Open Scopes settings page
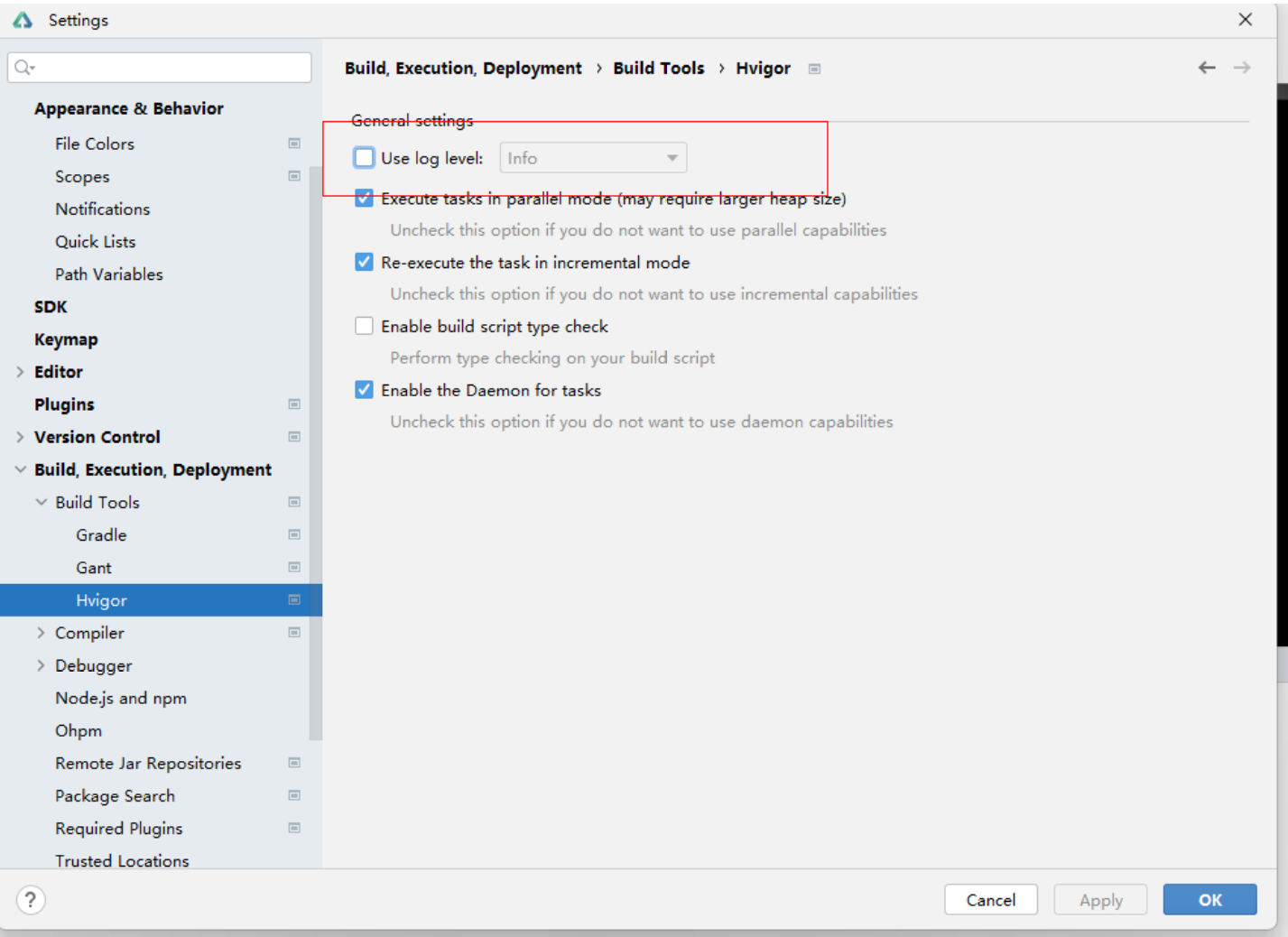The width and height of the screenshot is (1288, 937). click(82, 177)
